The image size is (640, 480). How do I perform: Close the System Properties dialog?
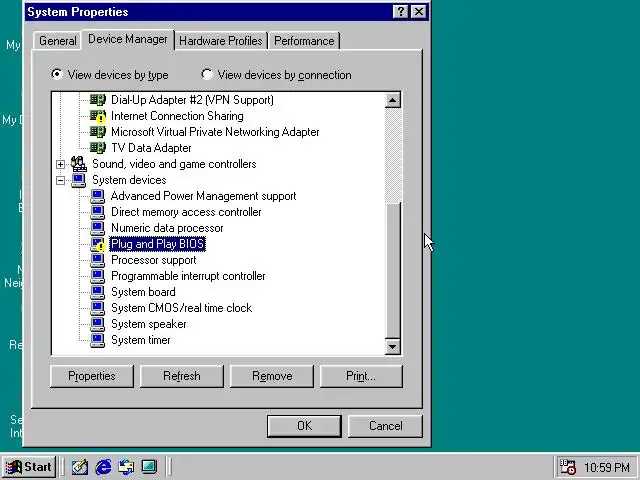(419, 12)
